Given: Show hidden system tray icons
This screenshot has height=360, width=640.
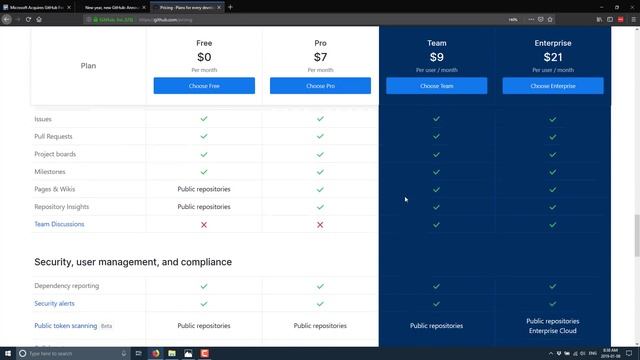Looking at the screenshot, I should [551, 353].
